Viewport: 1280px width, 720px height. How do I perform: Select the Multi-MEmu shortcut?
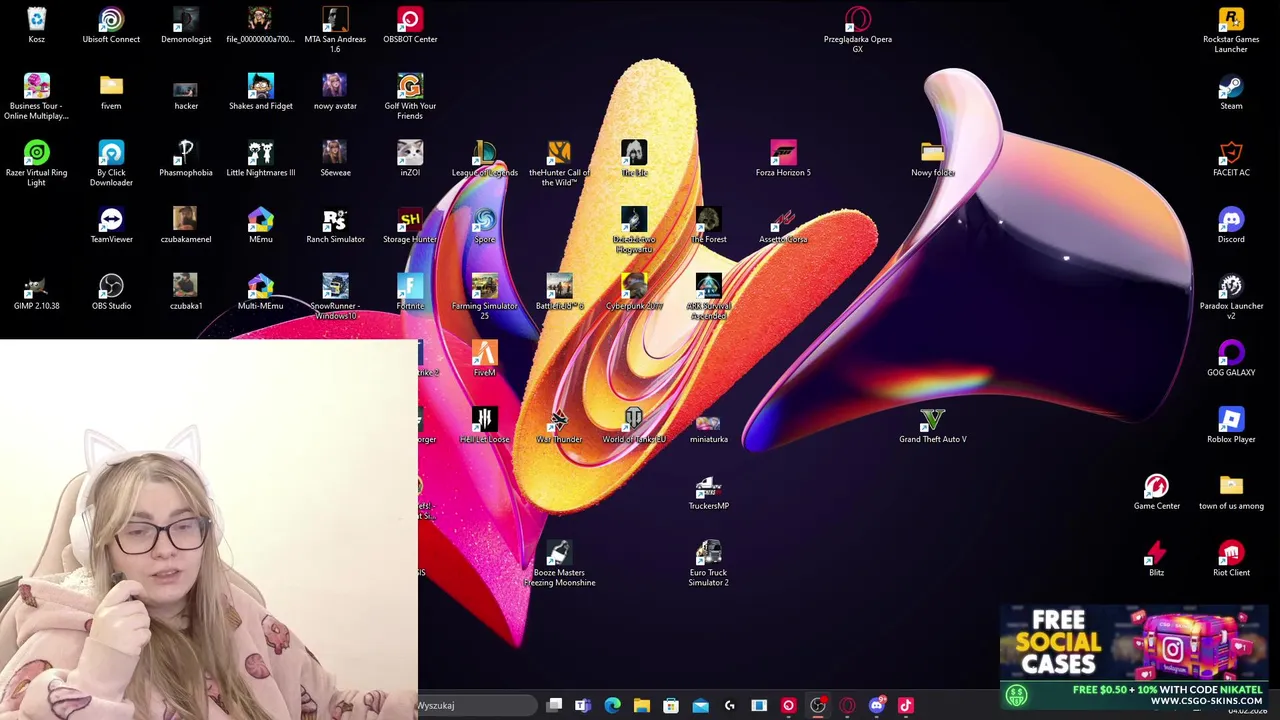pyautogui.click(x=260, y=293)
